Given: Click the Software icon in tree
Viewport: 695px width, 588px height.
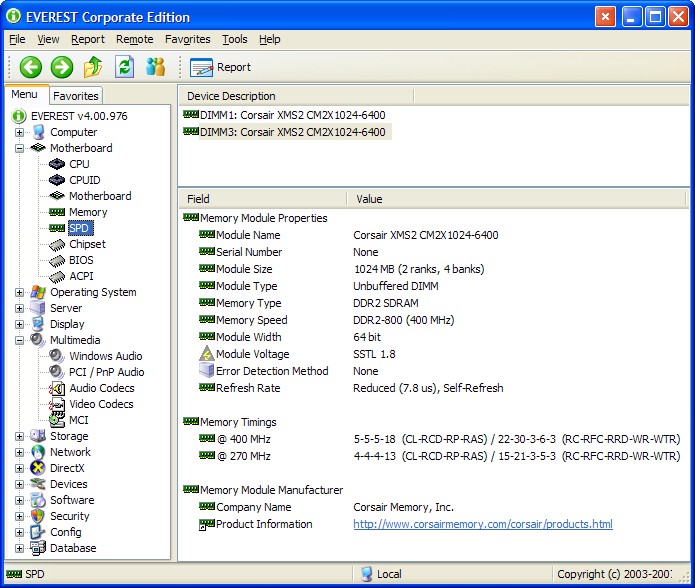Looking at the screenshot, I should pos(38,500).
